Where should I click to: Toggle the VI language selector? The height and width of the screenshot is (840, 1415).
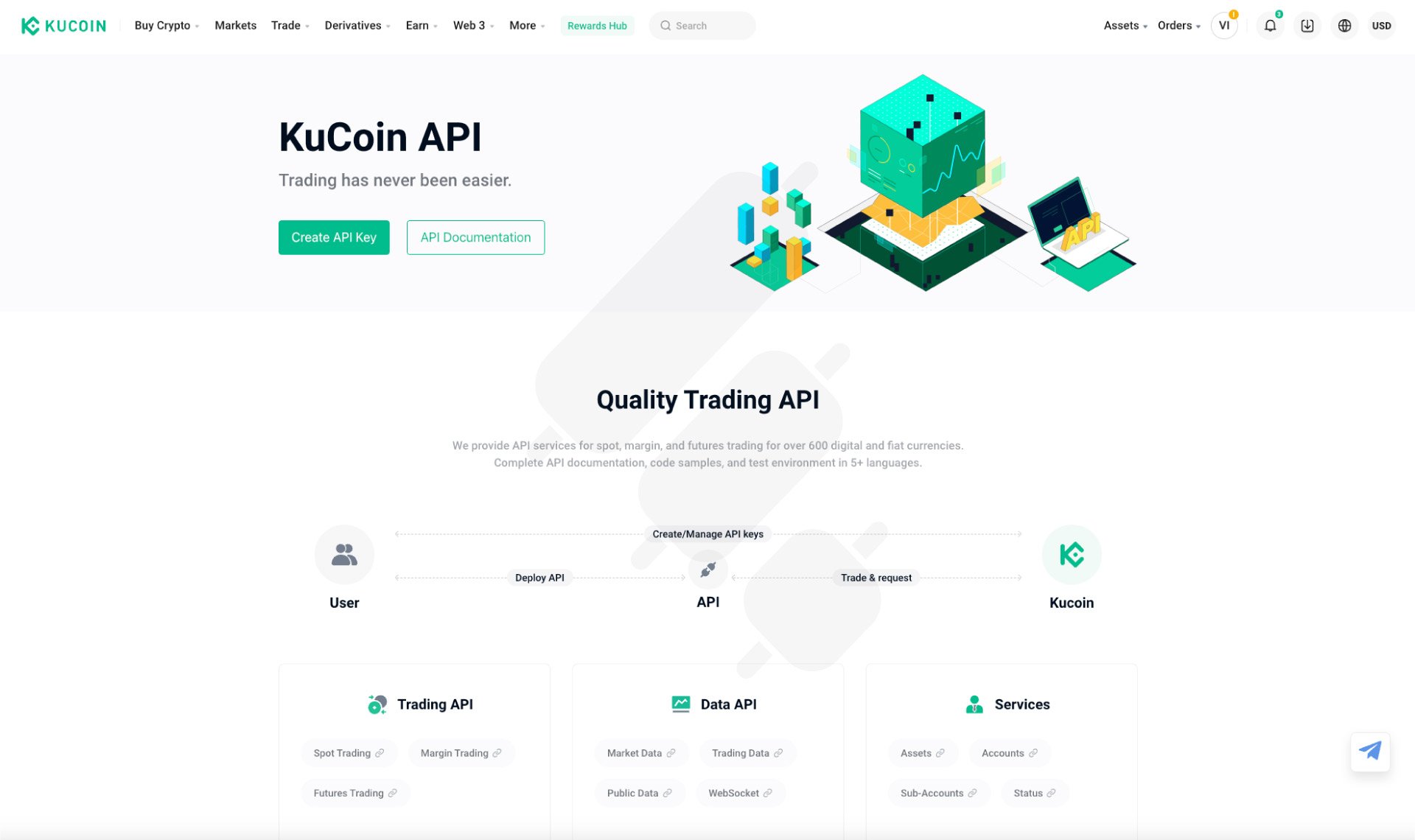coord(1223,25)
